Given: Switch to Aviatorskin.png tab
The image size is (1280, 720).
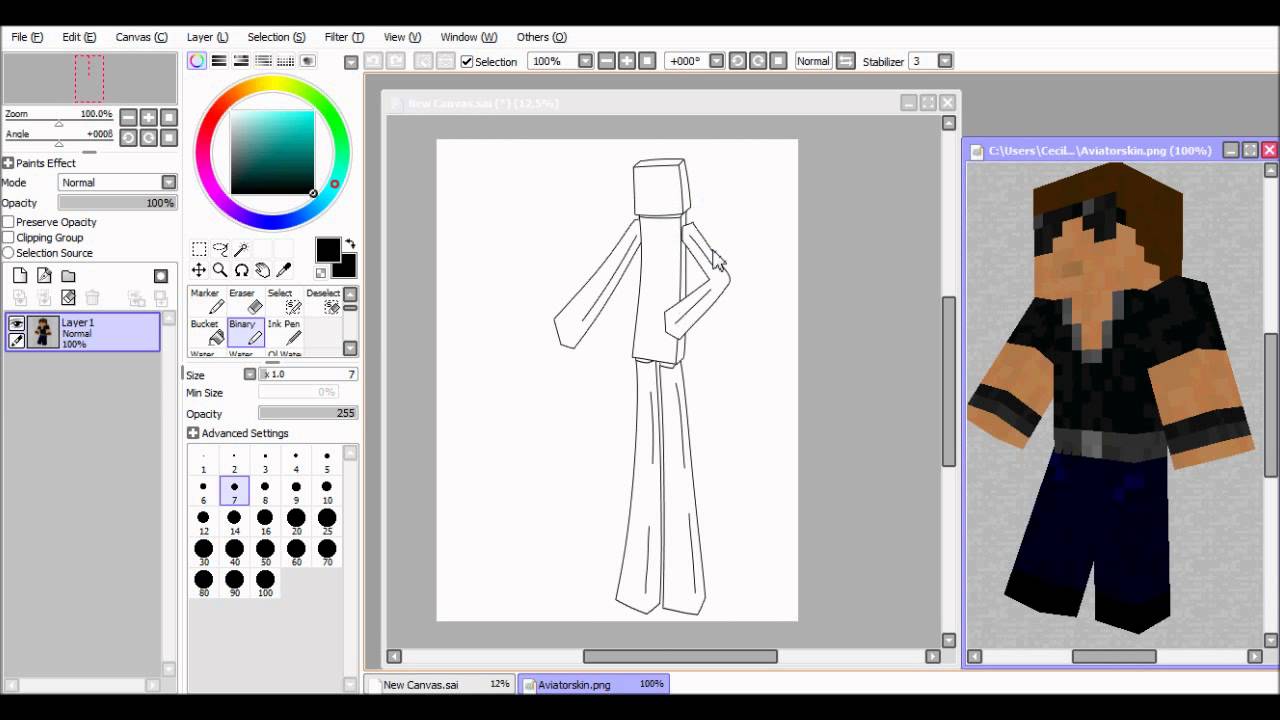Looking at the screenshot, I should (x=593, y=685).
